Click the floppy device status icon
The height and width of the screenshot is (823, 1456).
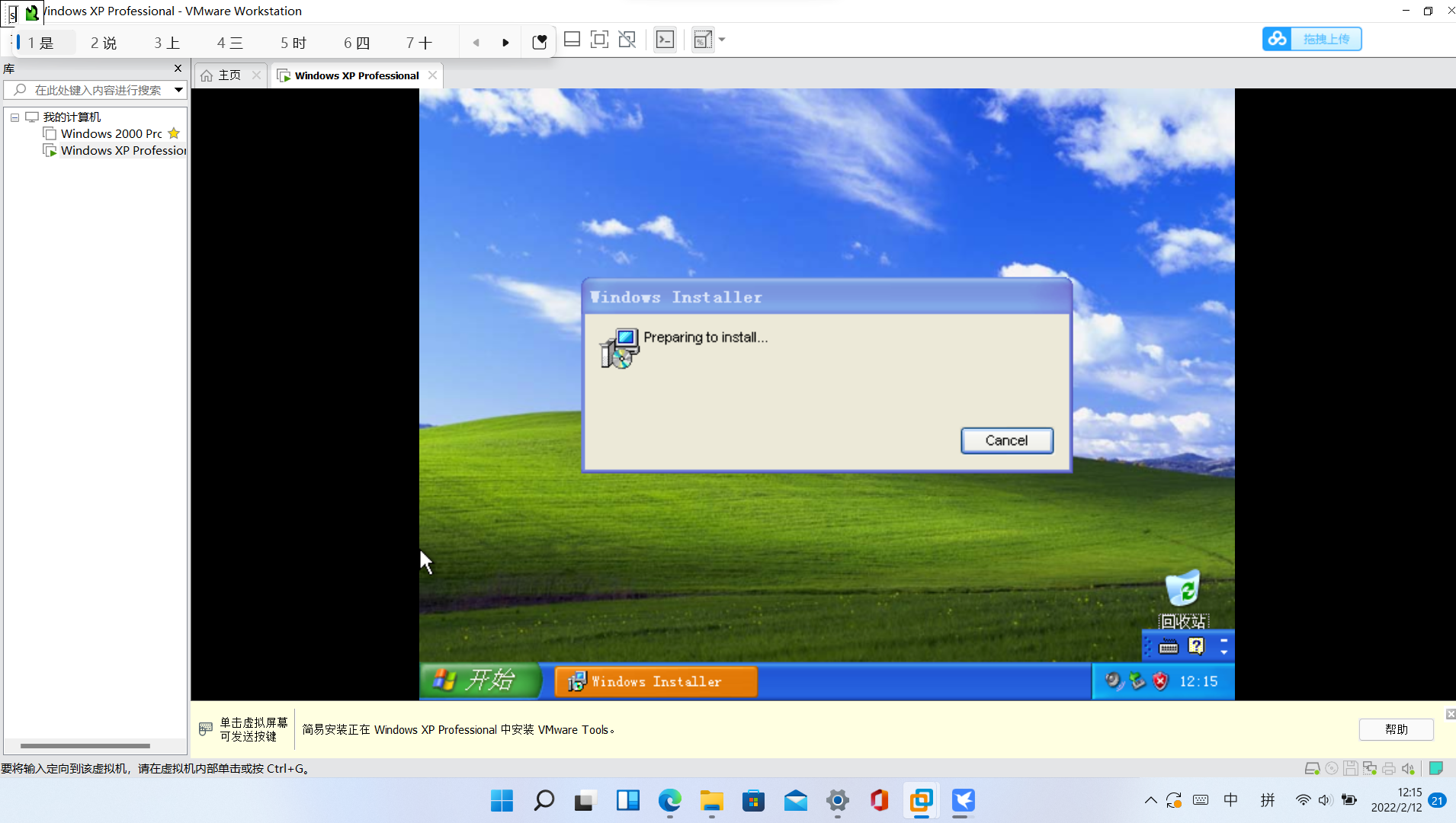pyautogui.click(x=1350, y=768)
